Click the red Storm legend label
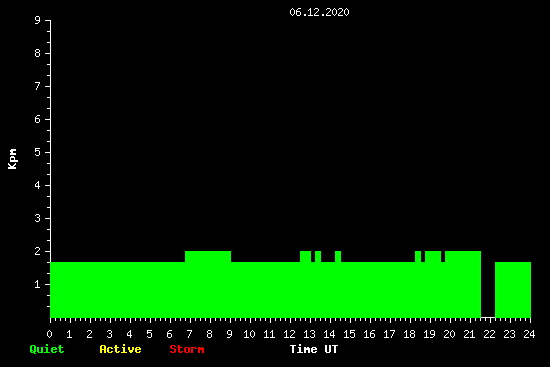The height and width of the screenshot is (367, 550). coord(187,349)
